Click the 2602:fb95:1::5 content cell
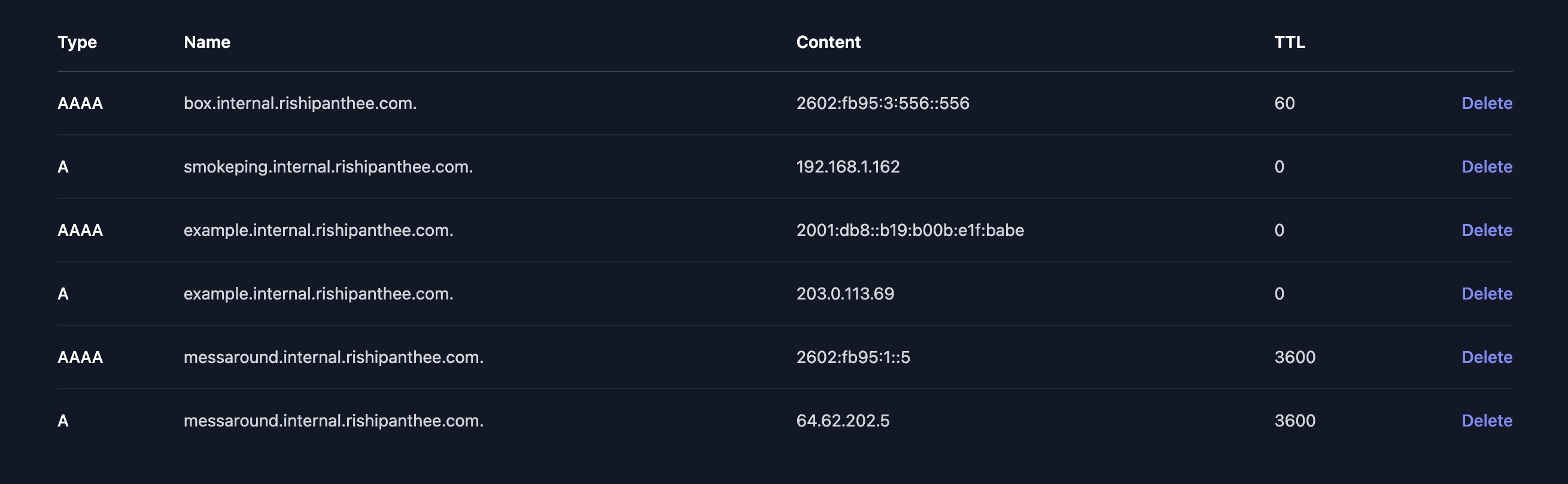The height and width of the screenshot is (484, 1568). click(x=853, y=356)
